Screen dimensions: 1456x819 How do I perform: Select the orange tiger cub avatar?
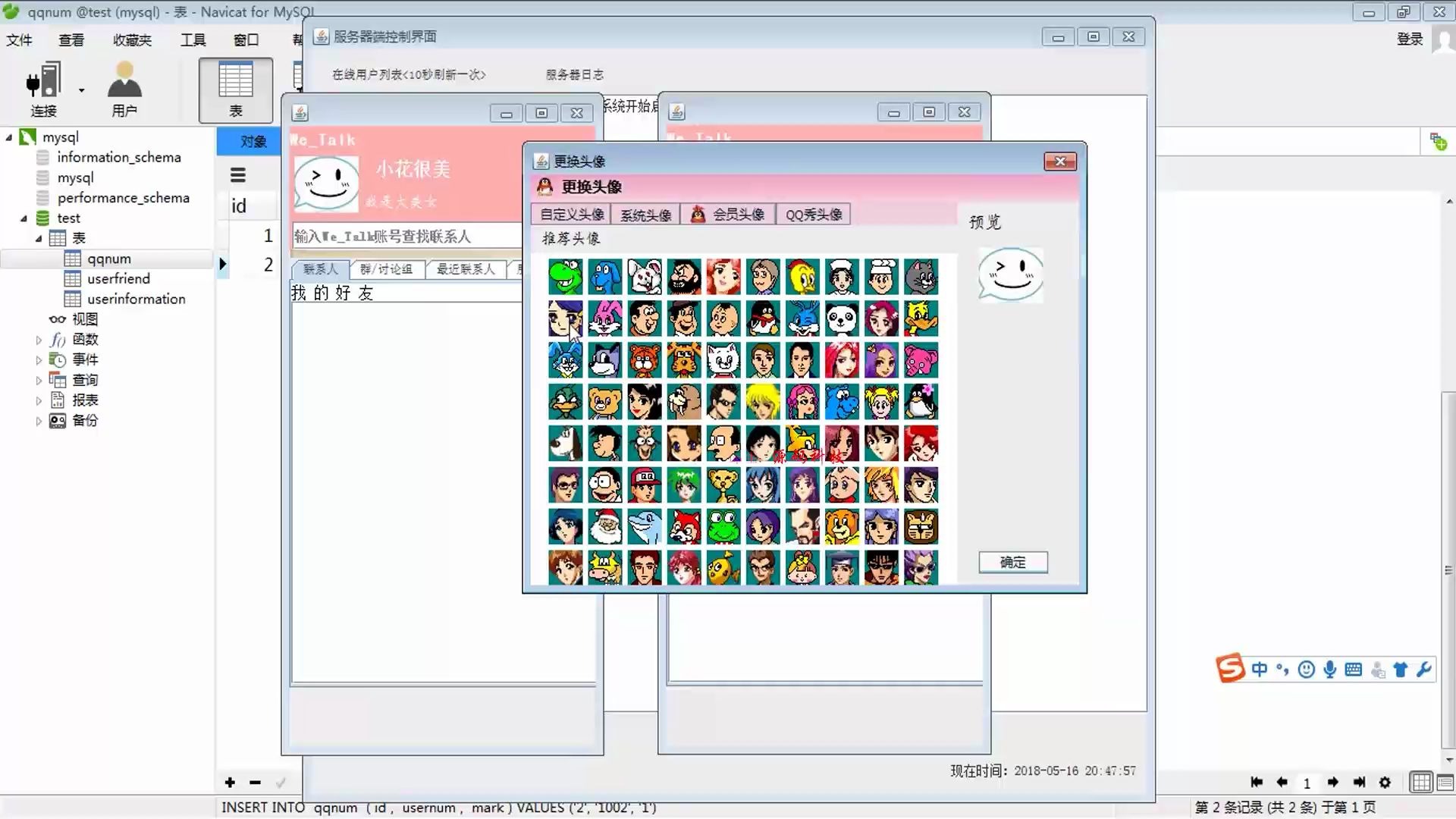(645, 360)
